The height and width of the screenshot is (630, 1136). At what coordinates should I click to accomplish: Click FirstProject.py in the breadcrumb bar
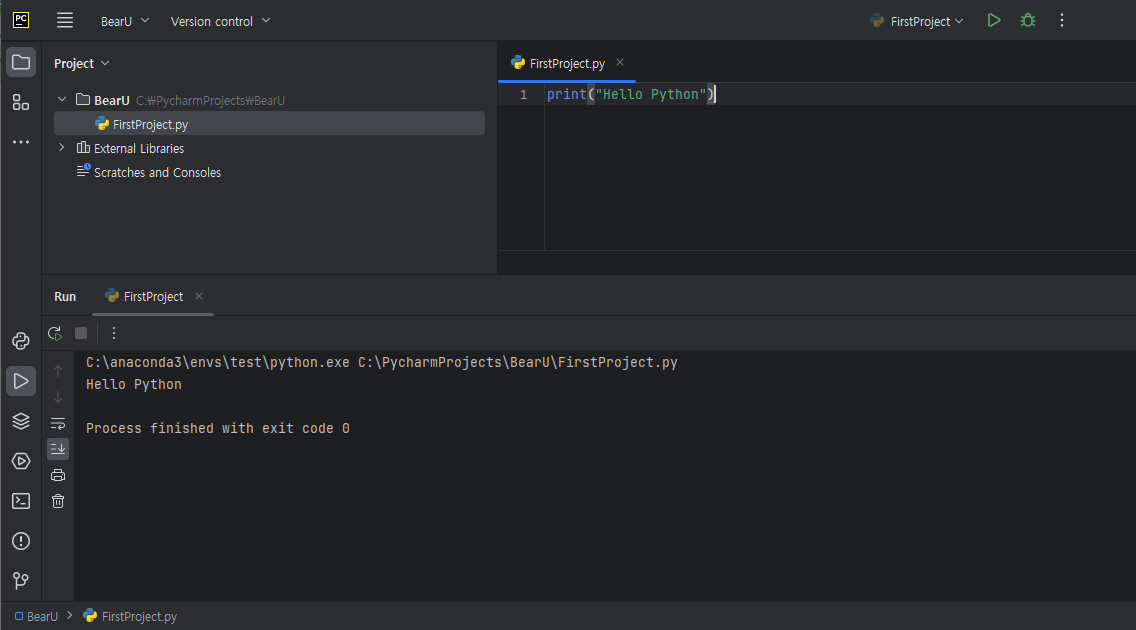[x=130, y=616]
